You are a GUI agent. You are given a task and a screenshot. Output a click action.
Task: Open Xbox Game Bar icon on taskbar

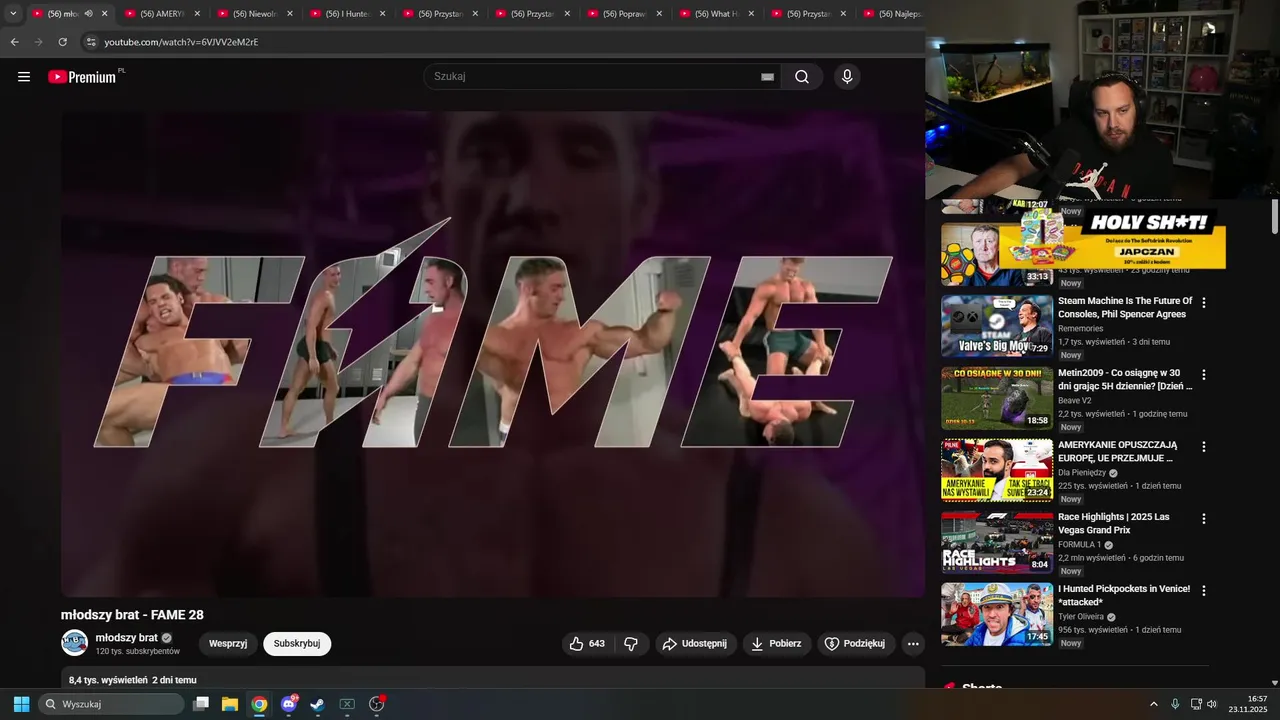pyautogui.click(x=347, y=704)
